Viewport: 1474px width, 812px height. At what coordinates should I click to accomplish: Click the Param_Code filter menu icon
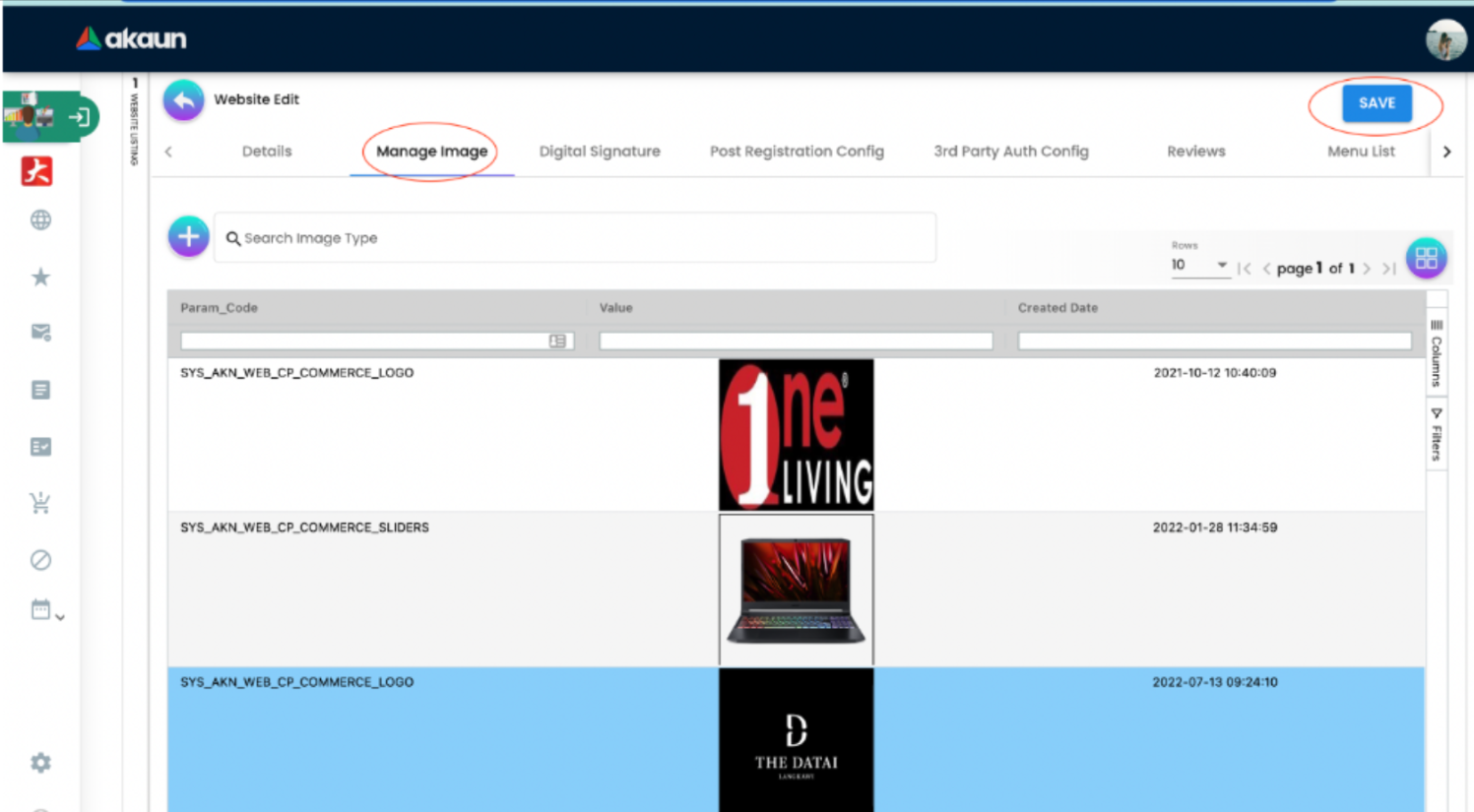click(x=557, y=341)
